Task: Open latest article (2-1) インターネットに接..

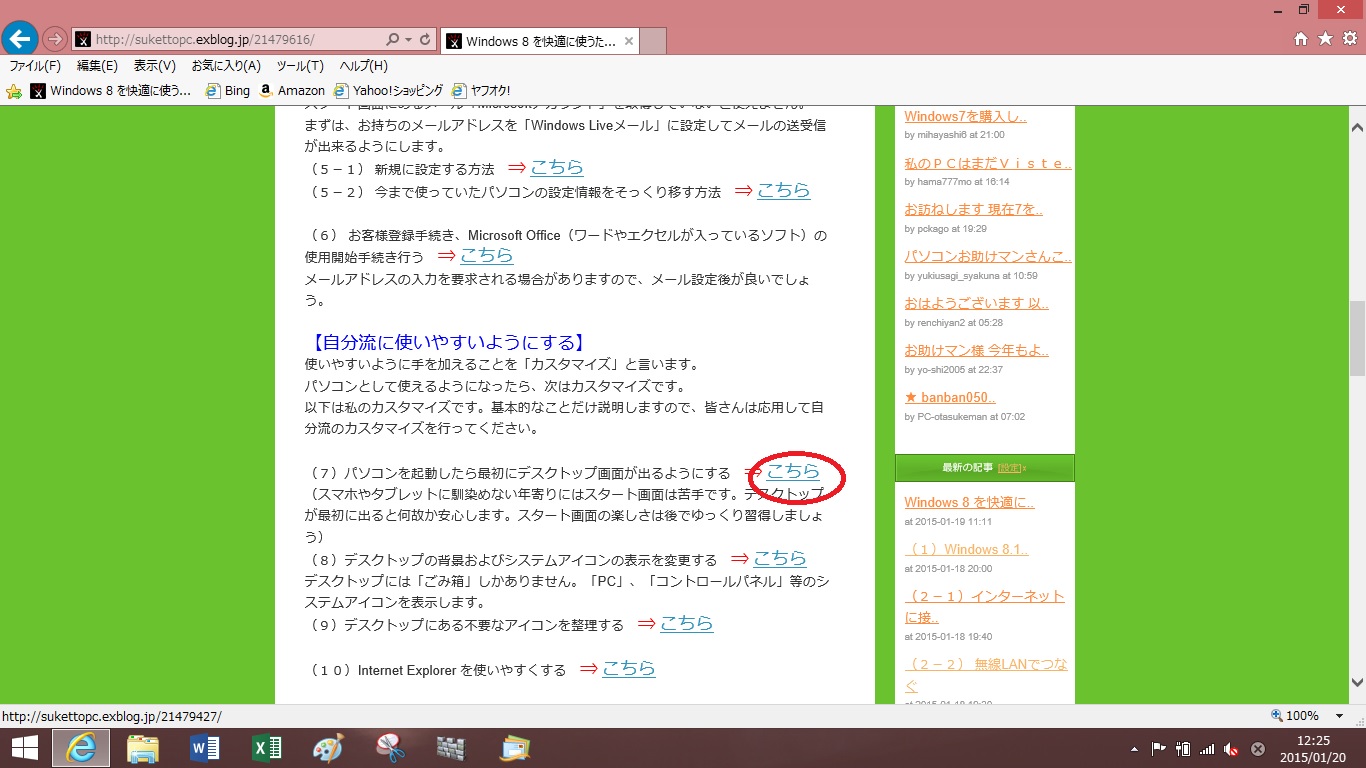Action: (x=984, y=606)
